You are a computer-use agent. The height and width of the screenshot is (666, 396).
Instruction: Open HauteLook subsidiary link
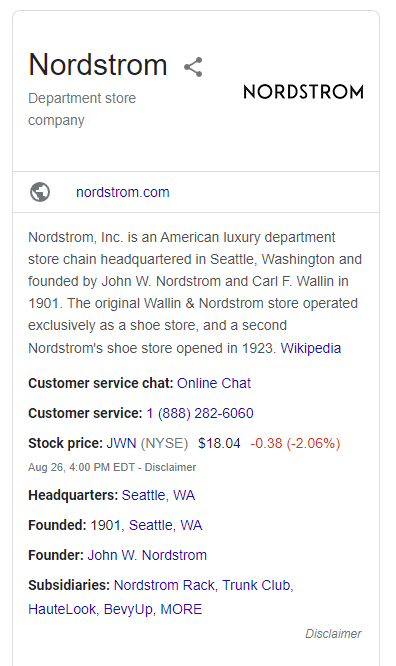tap(62, 609)
